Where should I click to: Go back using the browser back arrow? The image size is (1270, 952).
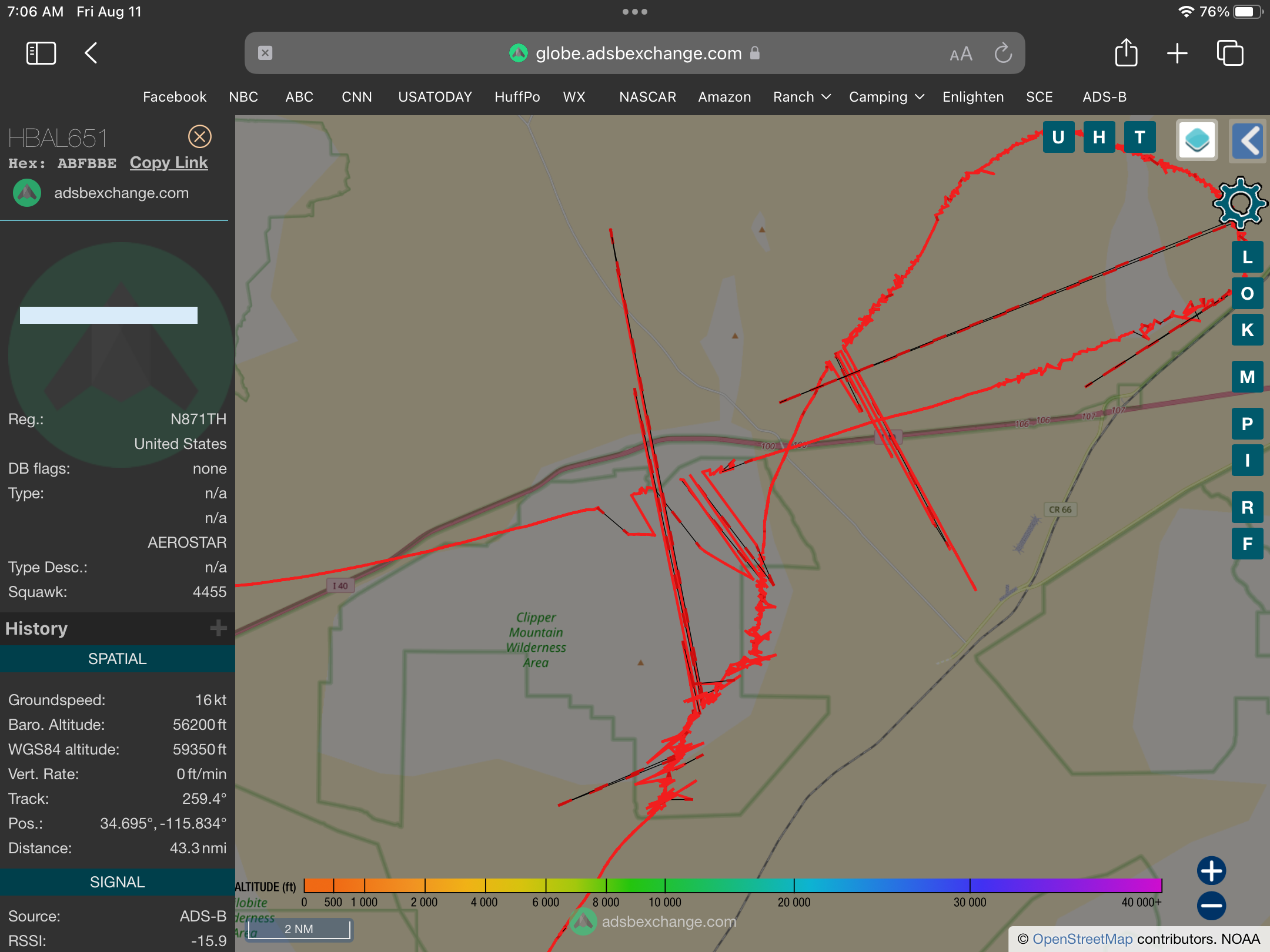tap(91, 53)
